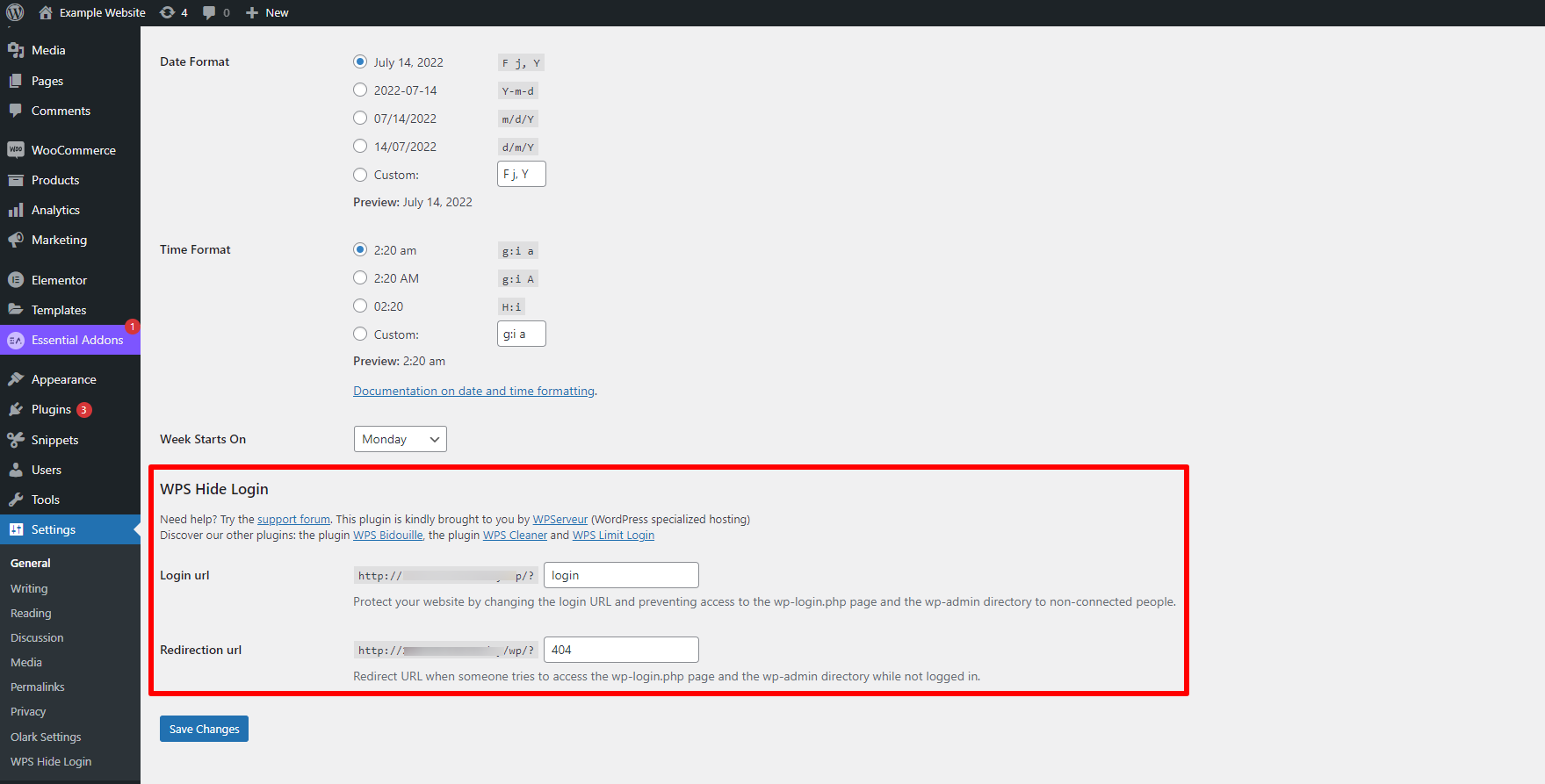Click the Essential Addons icon
The image size is (1545, 784).
(x=16, y=340)
